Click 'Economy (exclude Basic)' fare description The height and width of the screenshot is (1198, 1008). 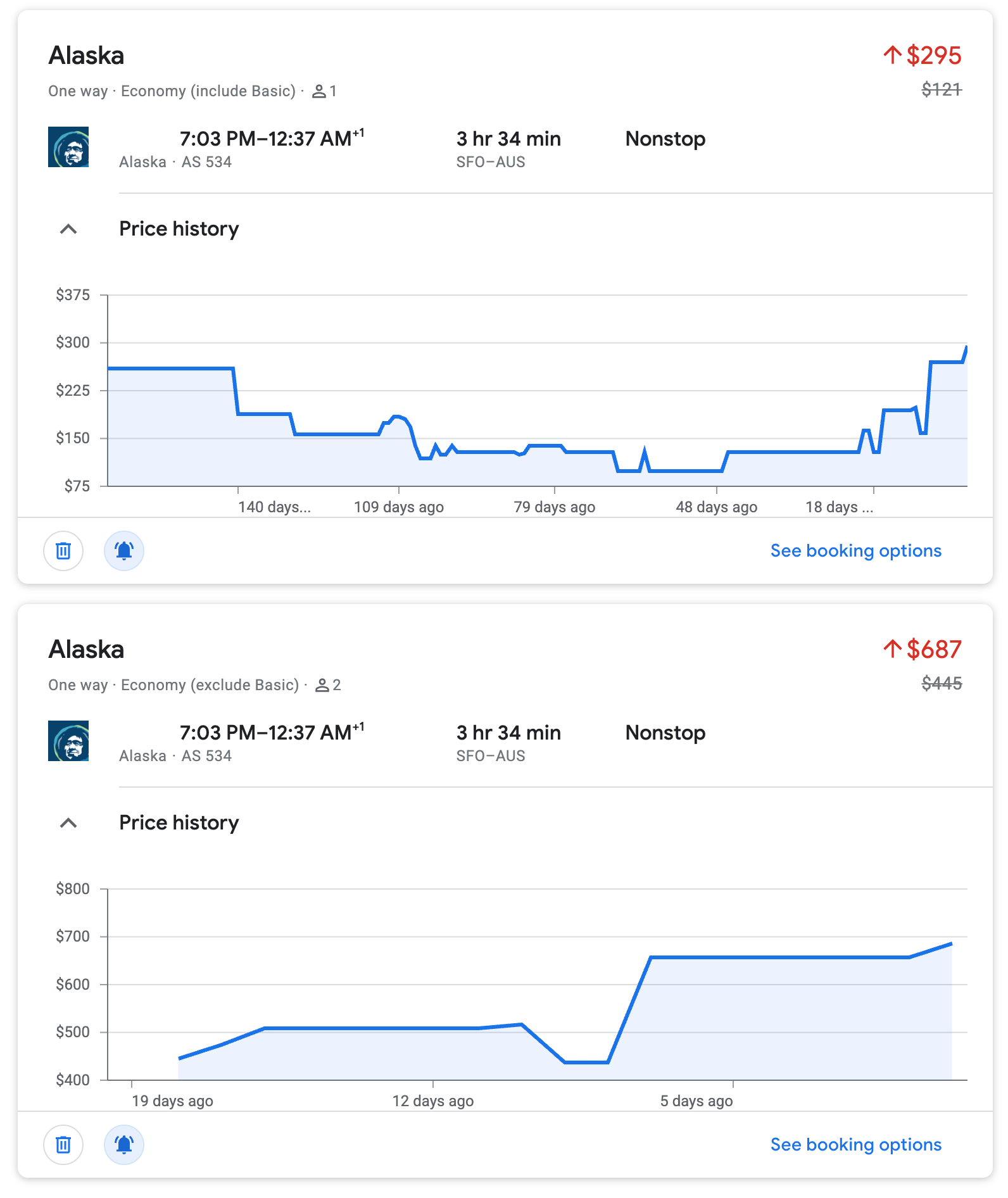point(210,685)
